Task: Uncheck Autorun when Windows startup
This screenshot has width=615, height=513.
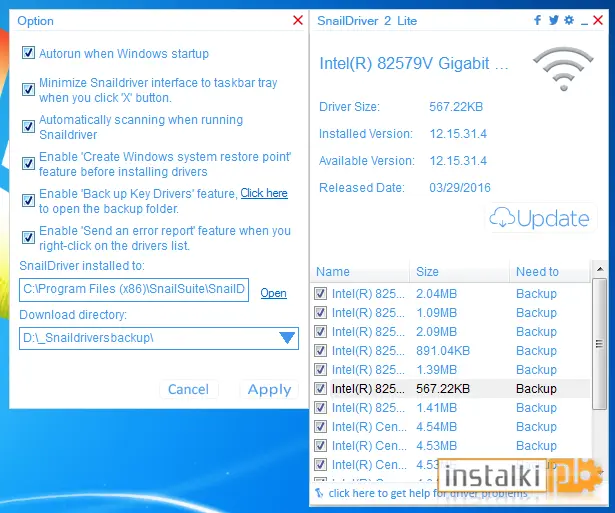Action: pos(28,53)
